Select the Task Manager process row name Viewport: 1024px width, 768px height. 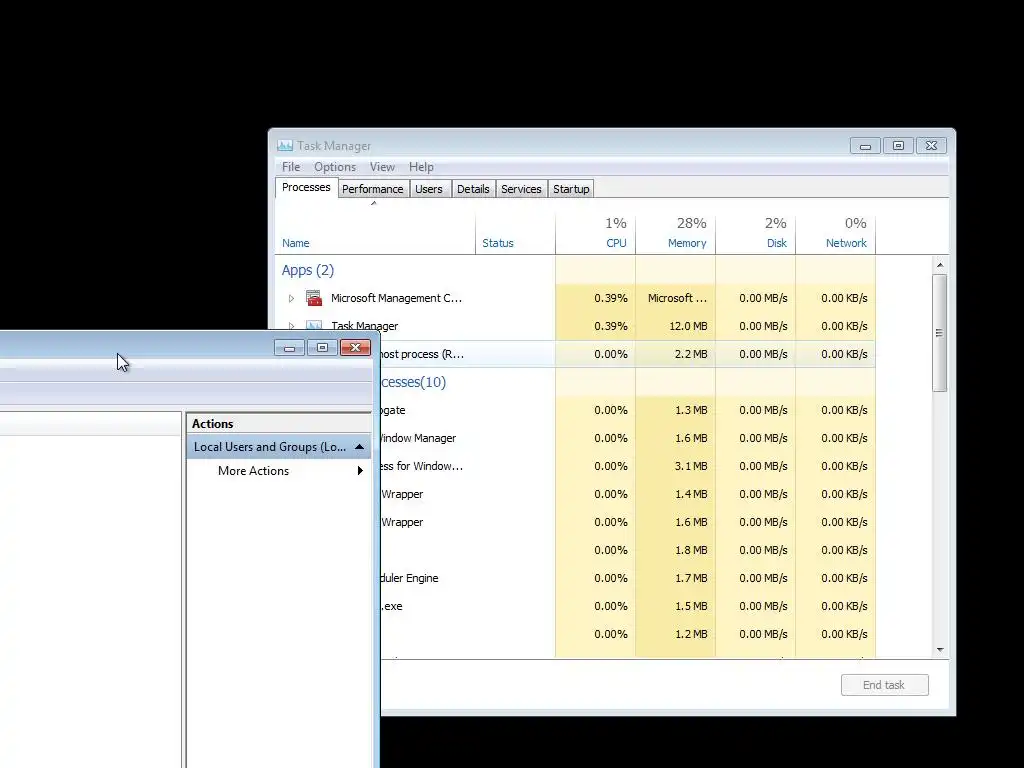click(x=364, y=326)
